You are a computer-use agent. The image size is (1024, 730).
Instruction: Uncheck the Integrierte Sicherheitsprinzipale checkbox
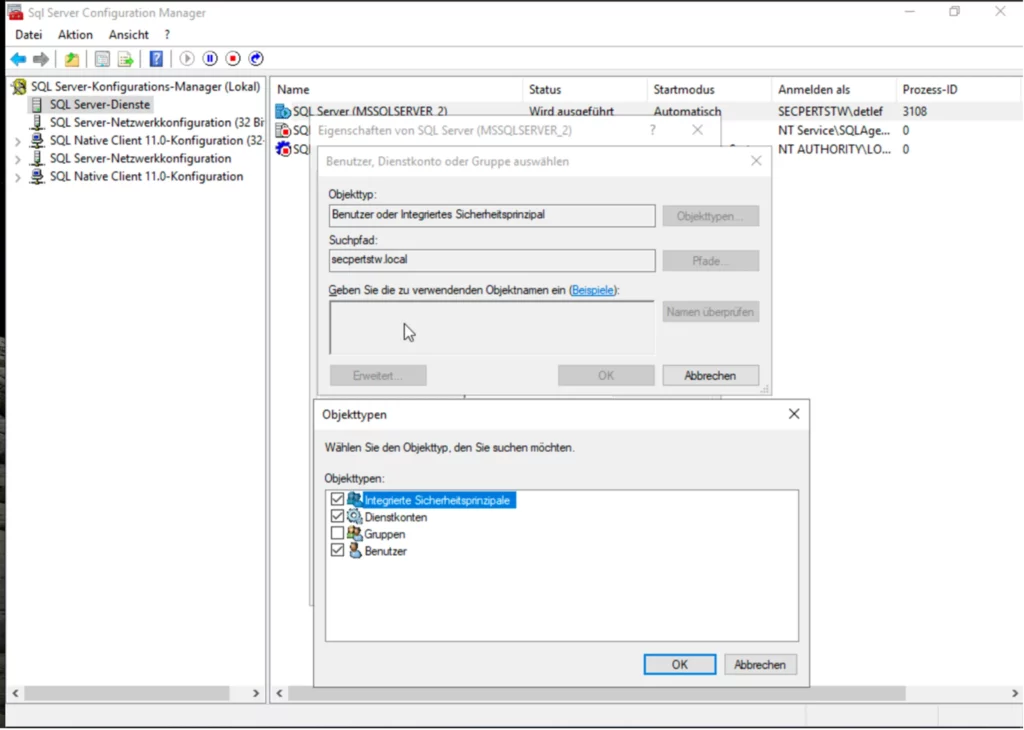(x=337, y=500)
